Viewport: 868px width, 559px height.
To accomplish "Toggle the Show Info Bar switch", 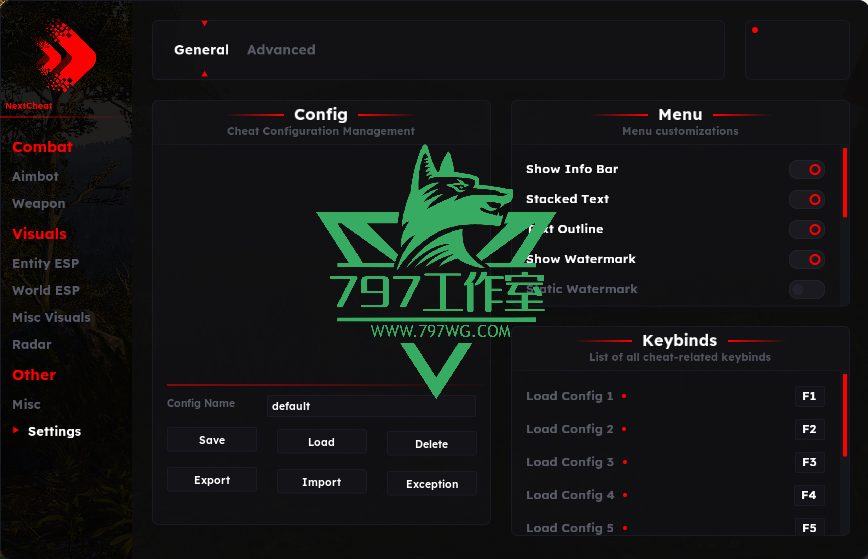I will point(807,169).
